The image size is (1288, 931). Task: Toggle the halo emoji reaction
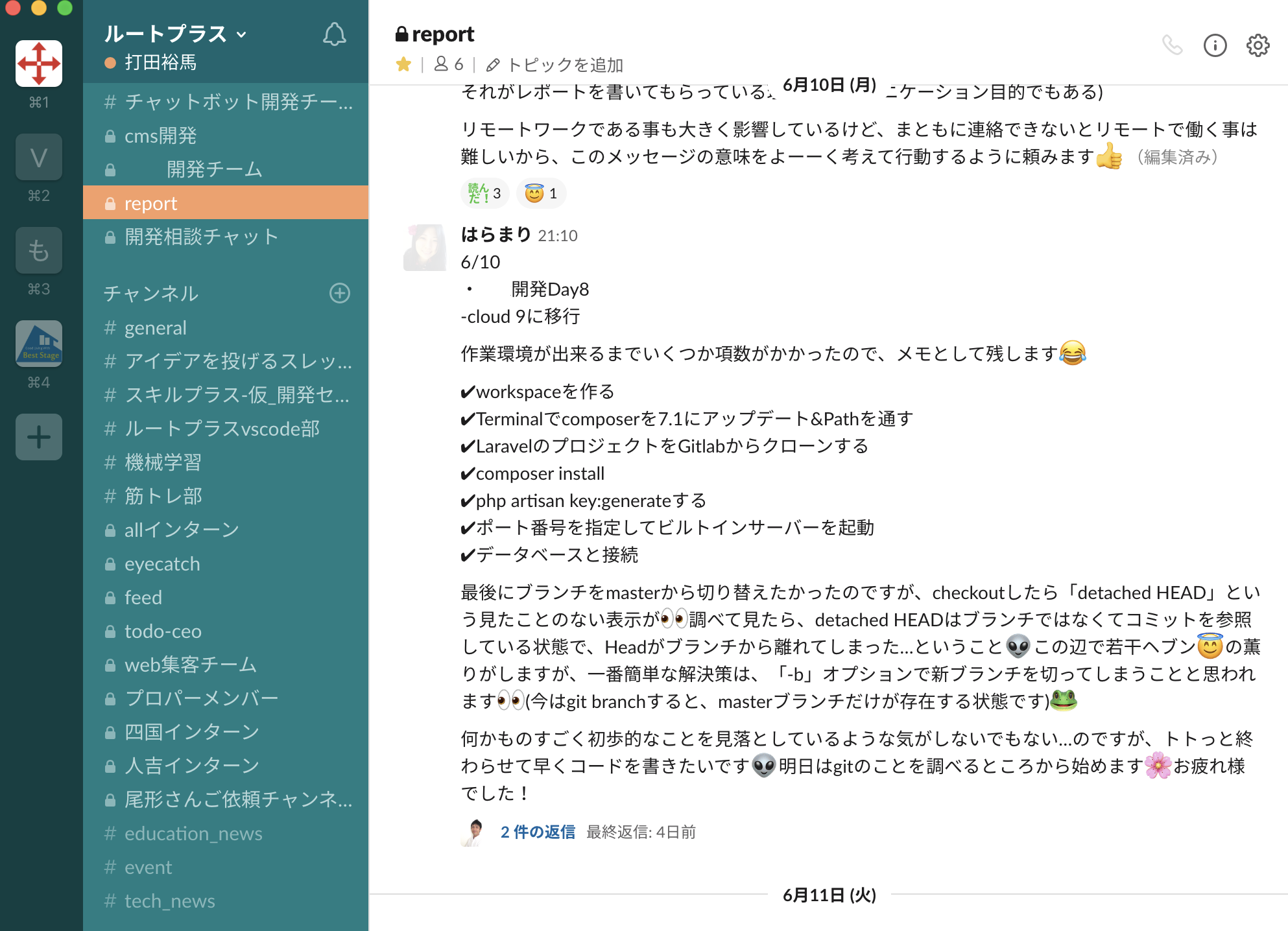pos(541,193)
